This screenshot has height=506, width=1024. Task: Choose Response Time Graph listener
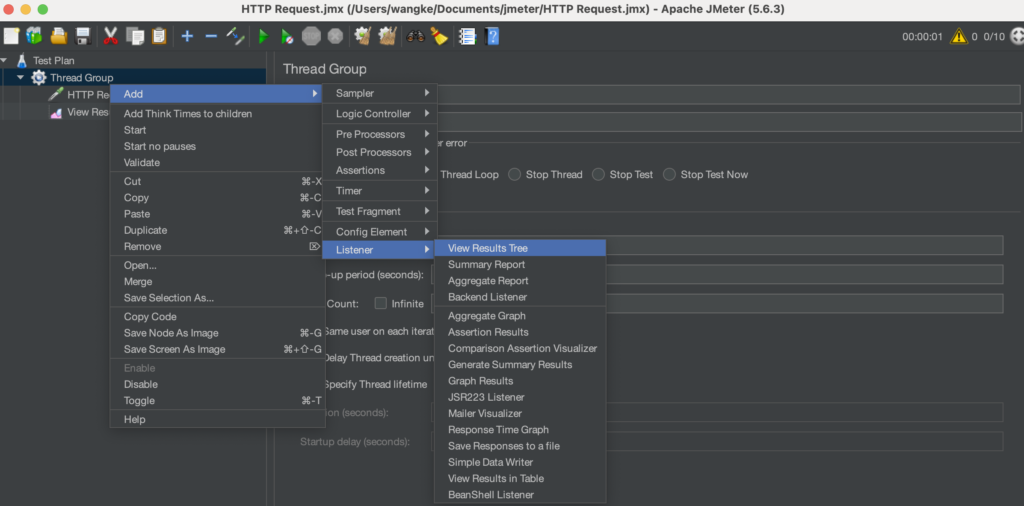tap(520, 430)
